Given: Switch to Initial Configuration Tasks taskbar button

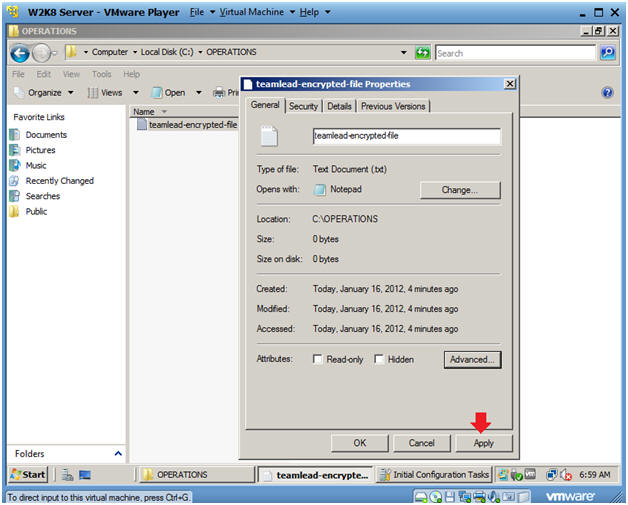Looking at the screenshot, I should pos(434,475).
